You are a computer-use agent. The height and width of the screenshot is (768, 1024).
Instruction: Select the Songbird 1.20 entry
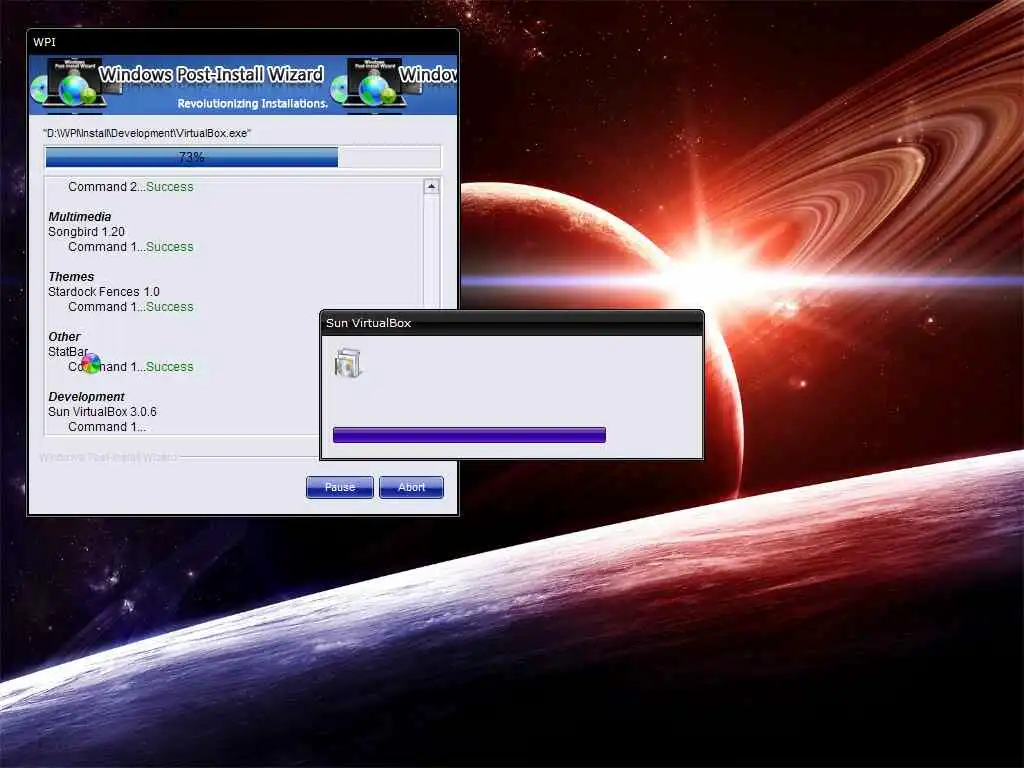[86, 232]
